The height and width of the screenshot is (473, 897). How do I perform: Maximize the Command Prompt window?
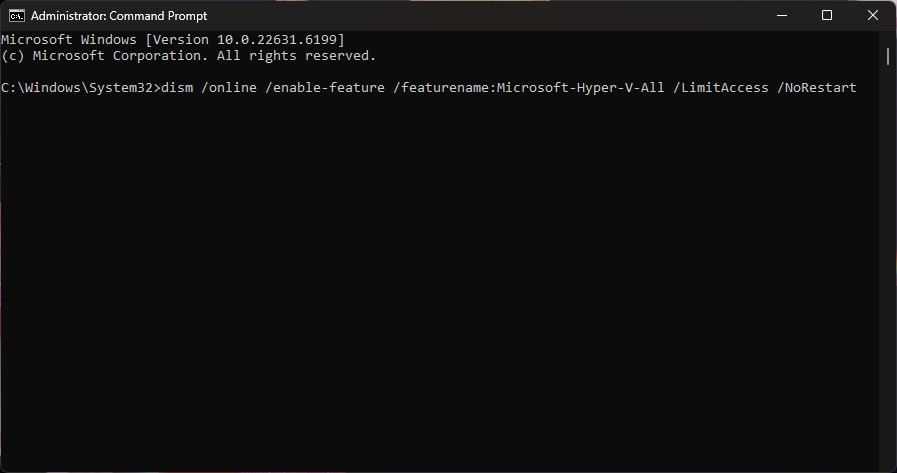[826, 15]
